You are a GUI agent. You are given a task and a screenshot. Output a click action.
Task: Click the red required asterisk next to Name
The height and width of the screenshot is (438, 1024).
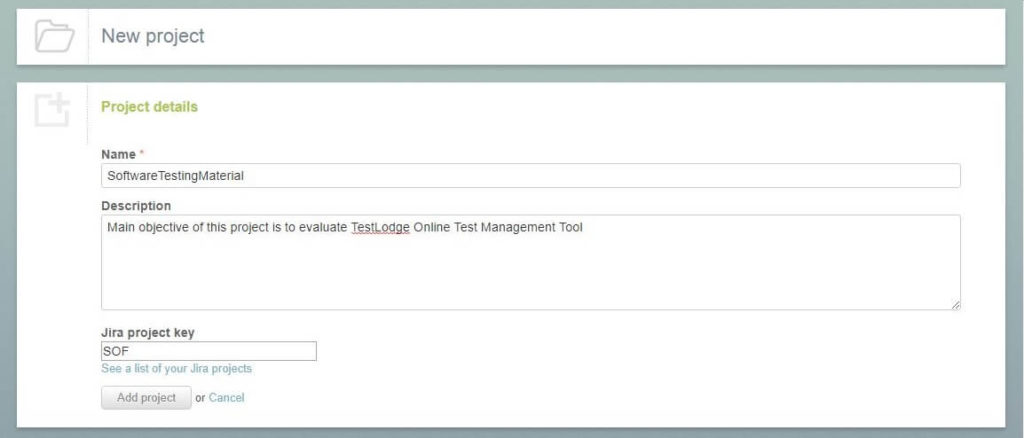[142, 154]
